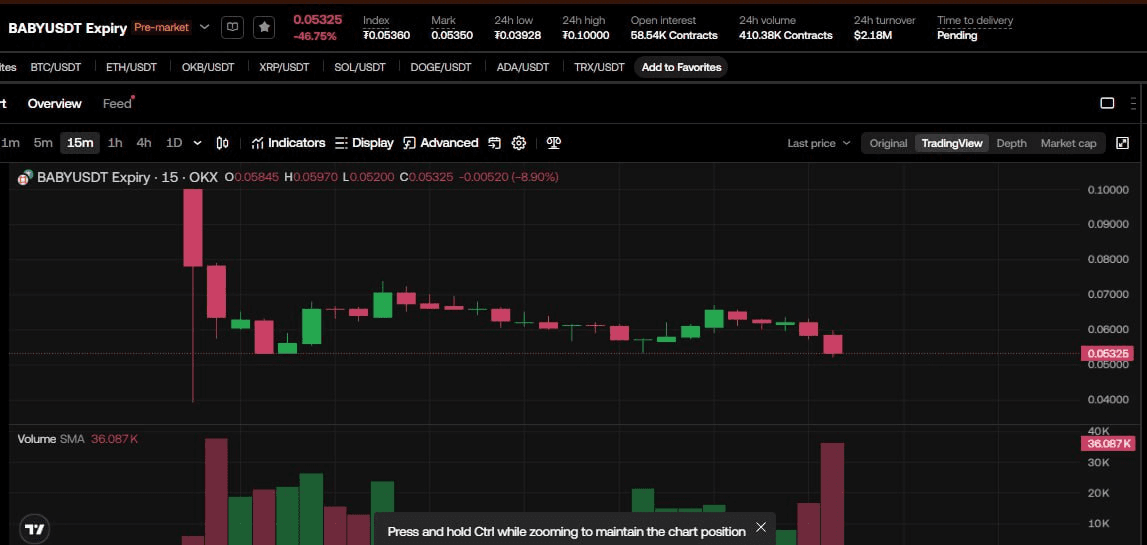Switch chart to TradingView view
Image resolution: width=1147 pixels, height=545 pixels.
pyautogui.click(x=952, y=143)
